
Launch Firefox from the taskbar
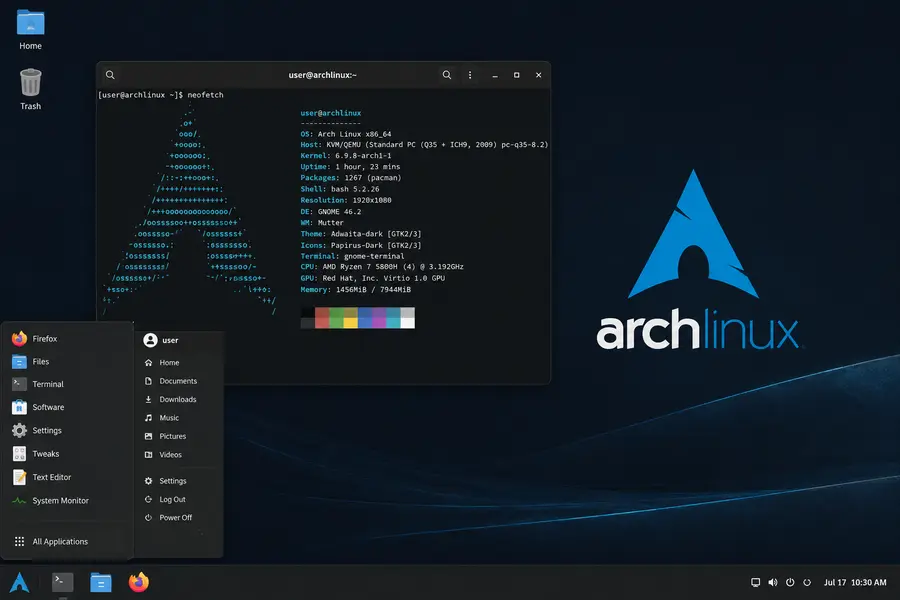pyautogui.click(x=138, y=582)
